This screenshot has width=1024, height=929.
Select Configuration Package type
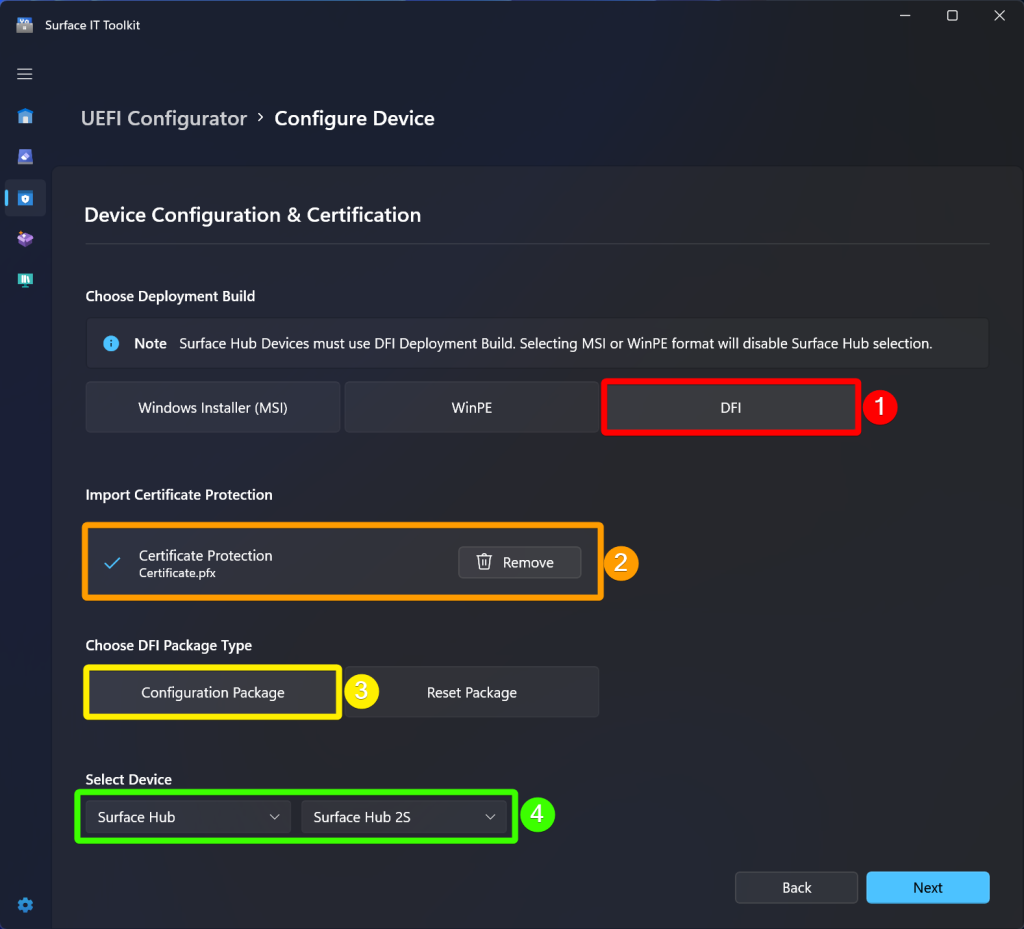213,692
